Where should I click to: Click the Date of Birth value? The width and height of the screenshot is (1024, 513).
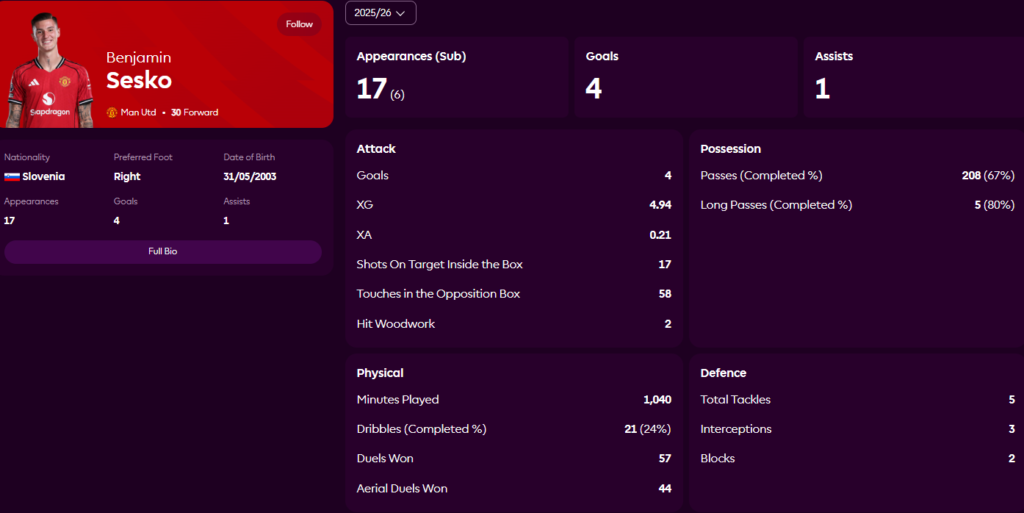(x=249, y=177)
